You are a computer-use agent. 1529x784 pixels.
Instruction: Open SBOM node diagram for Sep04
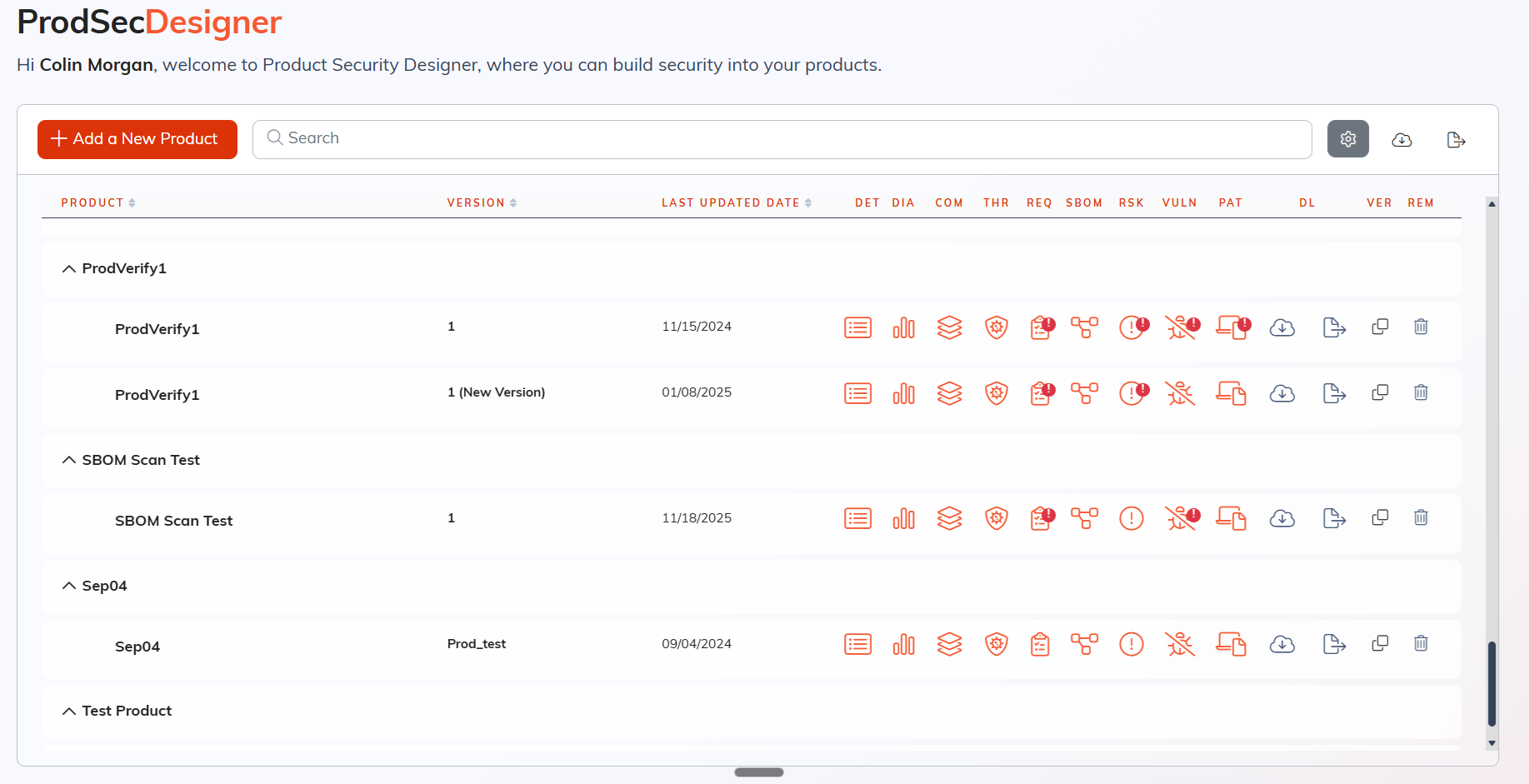tap(1084, 643)
